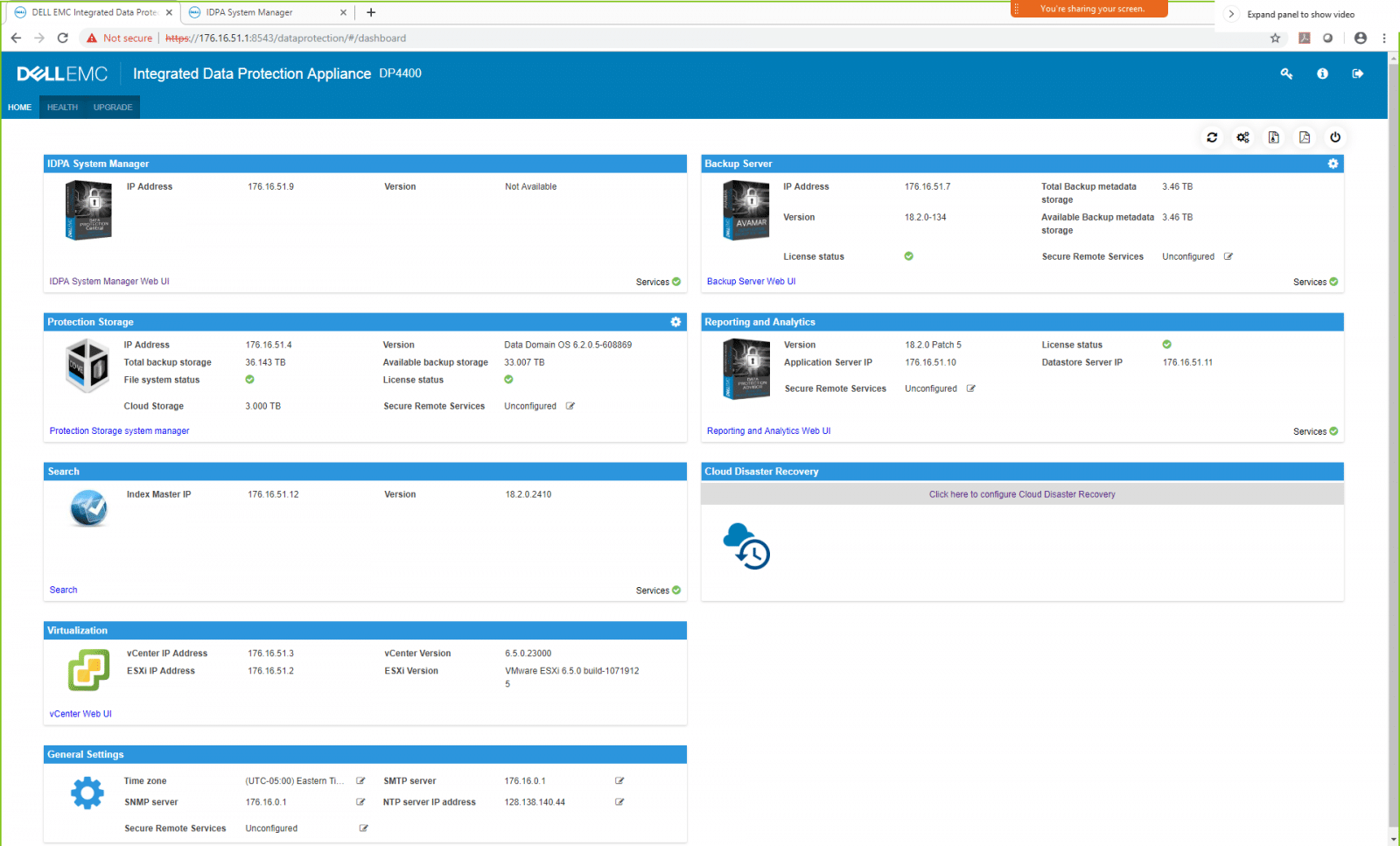Refresh the dashboard with the circular arrows icon
Viewport: 1400px width, 846px height.
1212,137
